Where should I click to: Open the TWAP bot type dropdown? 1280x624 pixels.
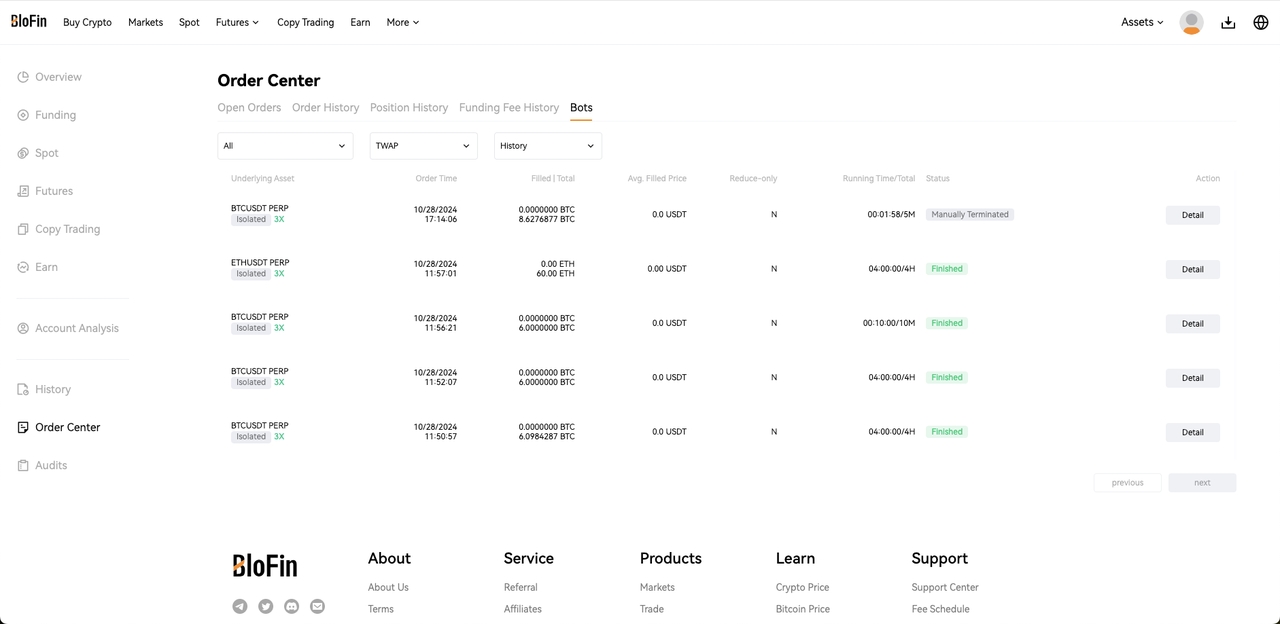pyautogui.click(x=424, y=146)
